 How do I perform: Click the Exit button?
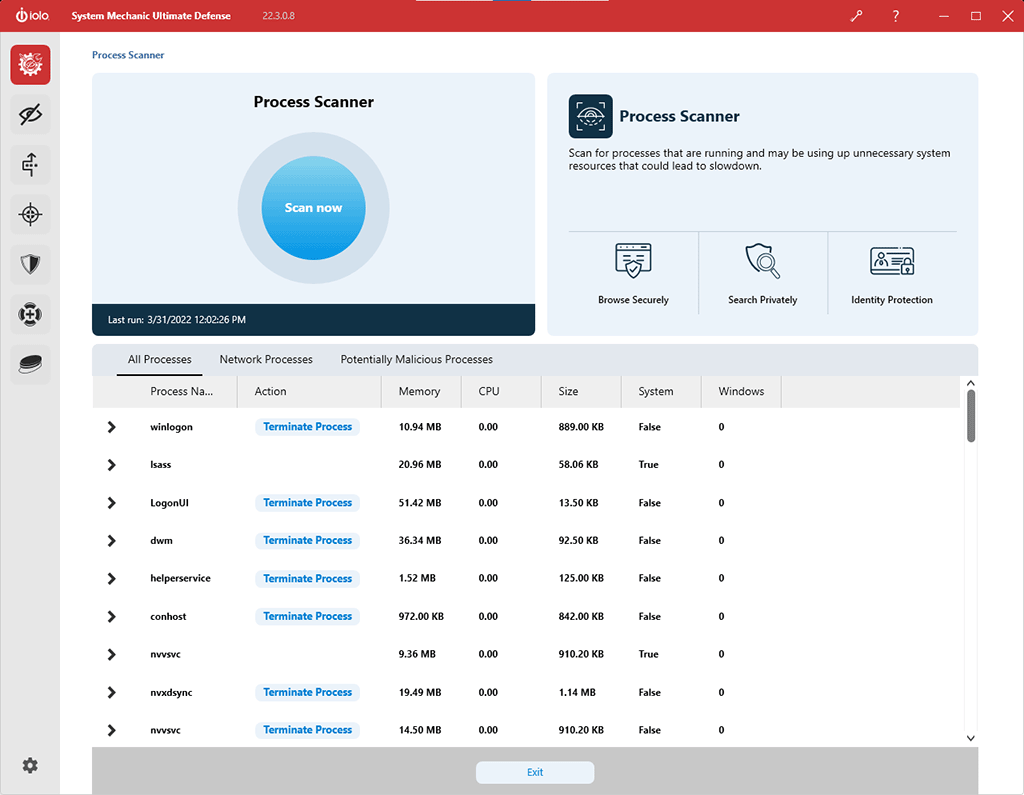tap(535, 772)
